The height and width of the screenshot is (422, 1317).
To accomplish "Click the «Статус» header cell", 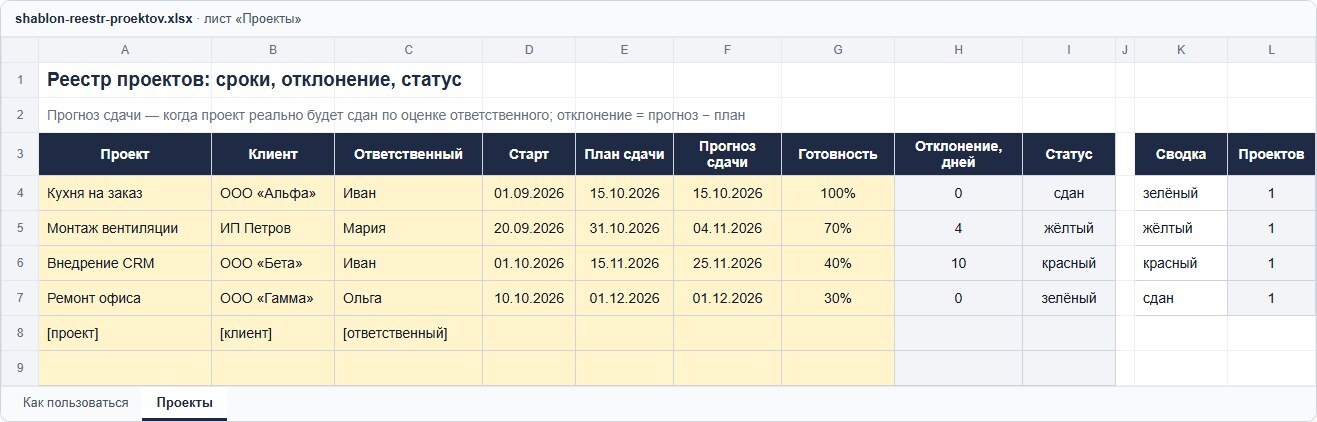I will click(x=1069, y=154).
